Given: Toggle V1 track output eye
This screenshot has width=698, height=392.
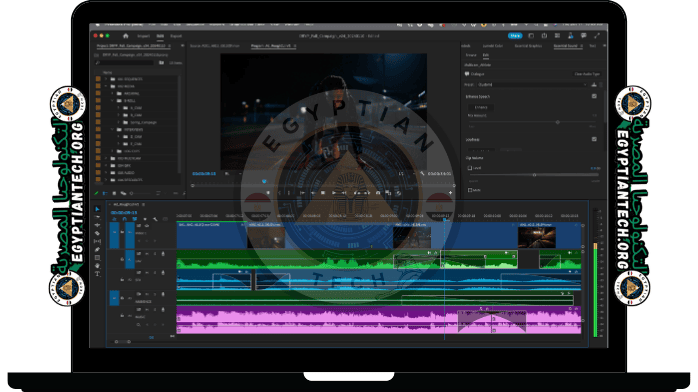Looking at the screenshot, I should pyautogui.click(x=146, y=226).
